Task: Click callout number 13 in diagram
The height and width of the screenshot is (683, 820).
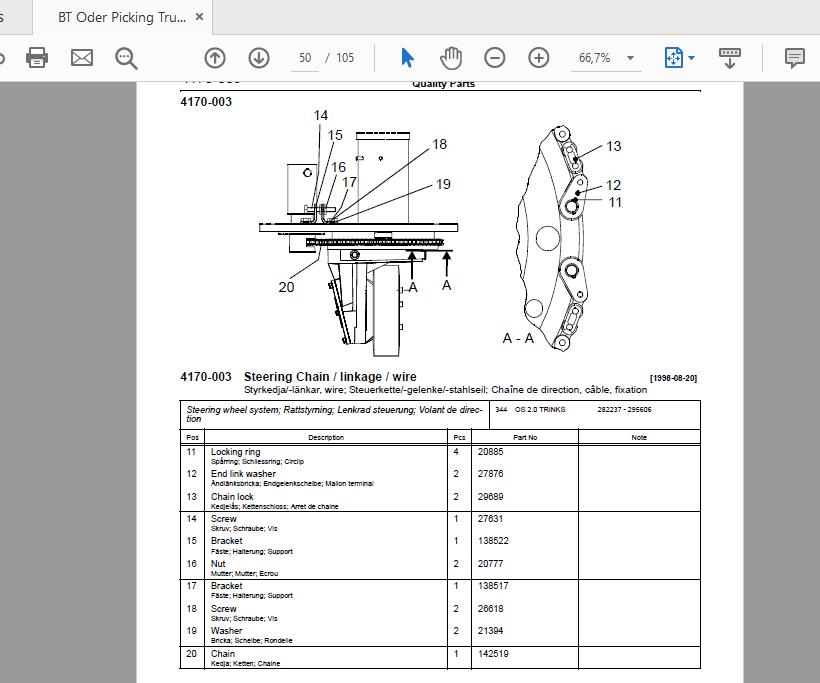Action: 613,146
